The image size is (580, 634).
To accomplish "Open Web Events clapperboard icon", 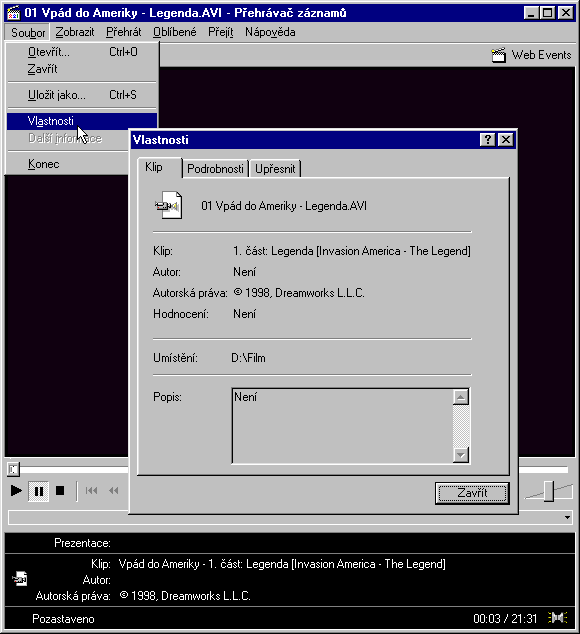I will point(498,55).
